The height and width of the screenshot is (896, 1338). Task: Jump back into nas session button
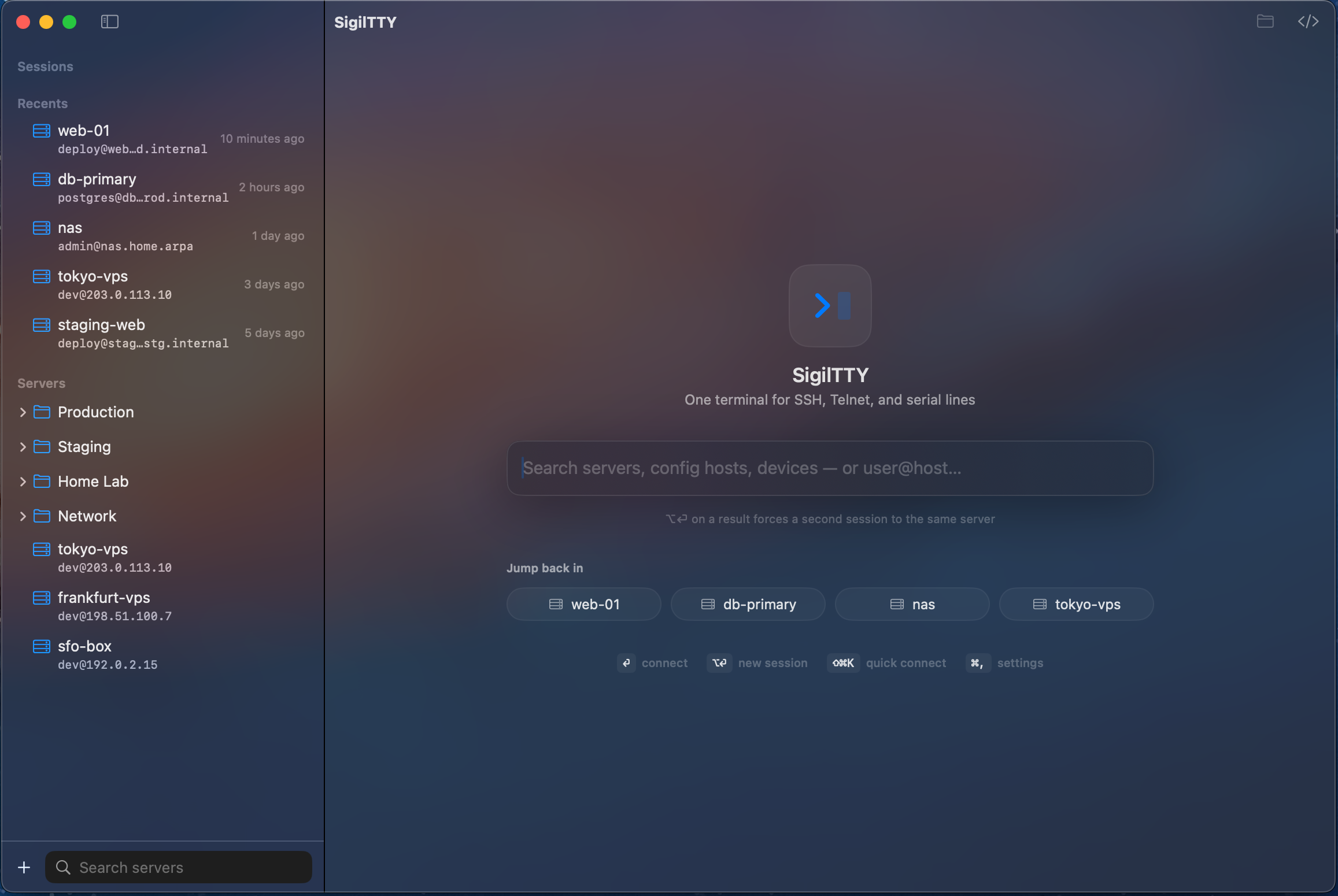(912, 604)
